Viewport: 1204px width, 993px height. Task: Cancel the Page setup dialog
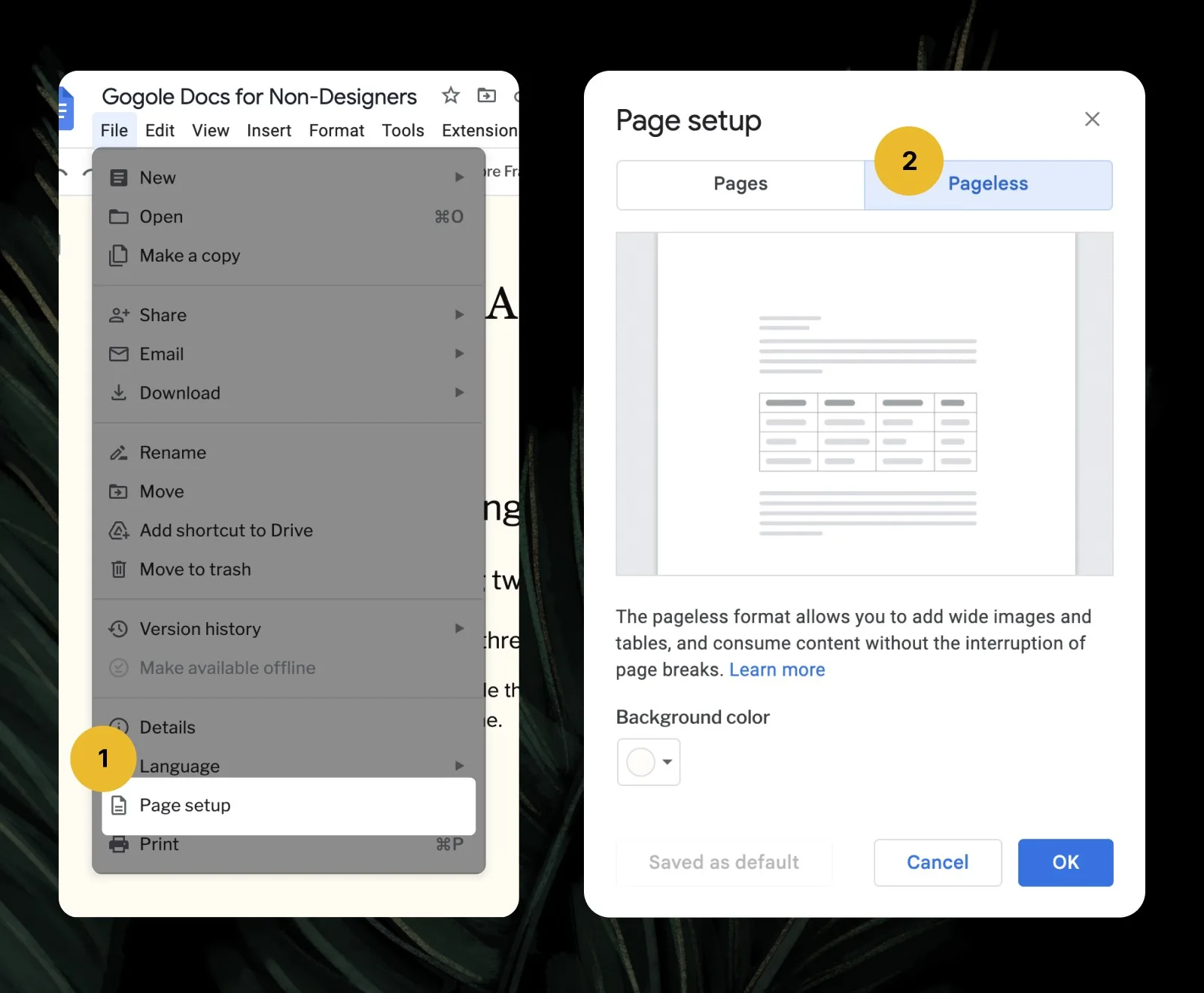[937, 862]
